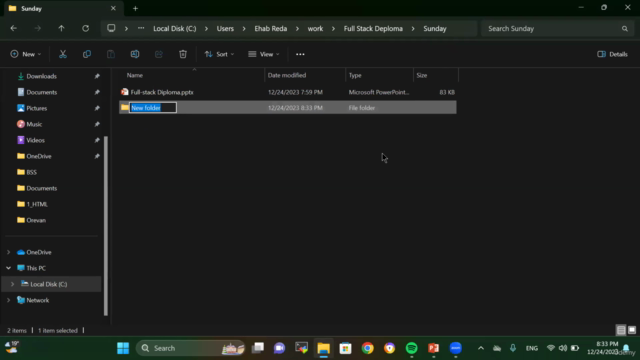Open Spotify from taskbar

pyautogui.click(x=411, y=348)
